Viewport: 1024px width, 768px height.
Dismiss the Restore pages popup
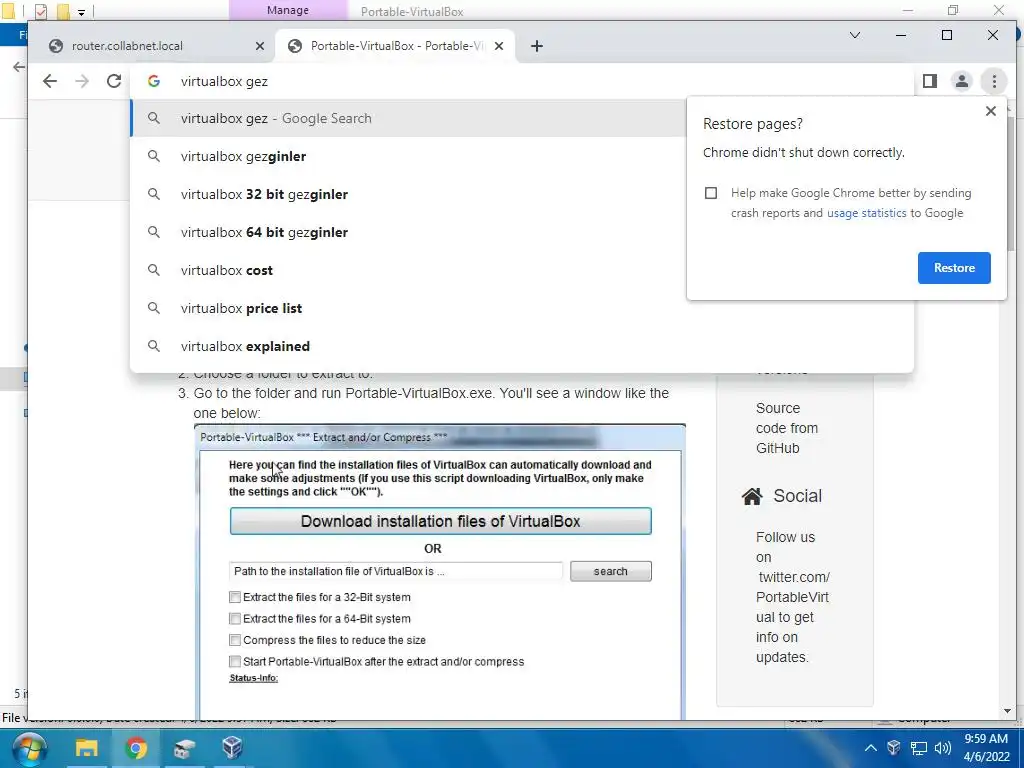(990, 111)
